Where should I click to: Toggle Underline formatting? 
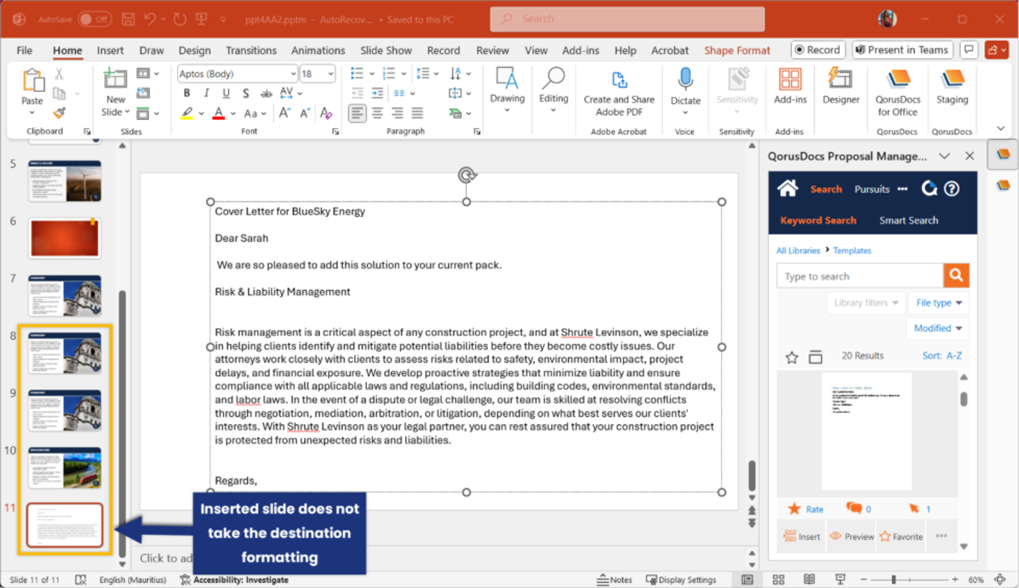226,94
